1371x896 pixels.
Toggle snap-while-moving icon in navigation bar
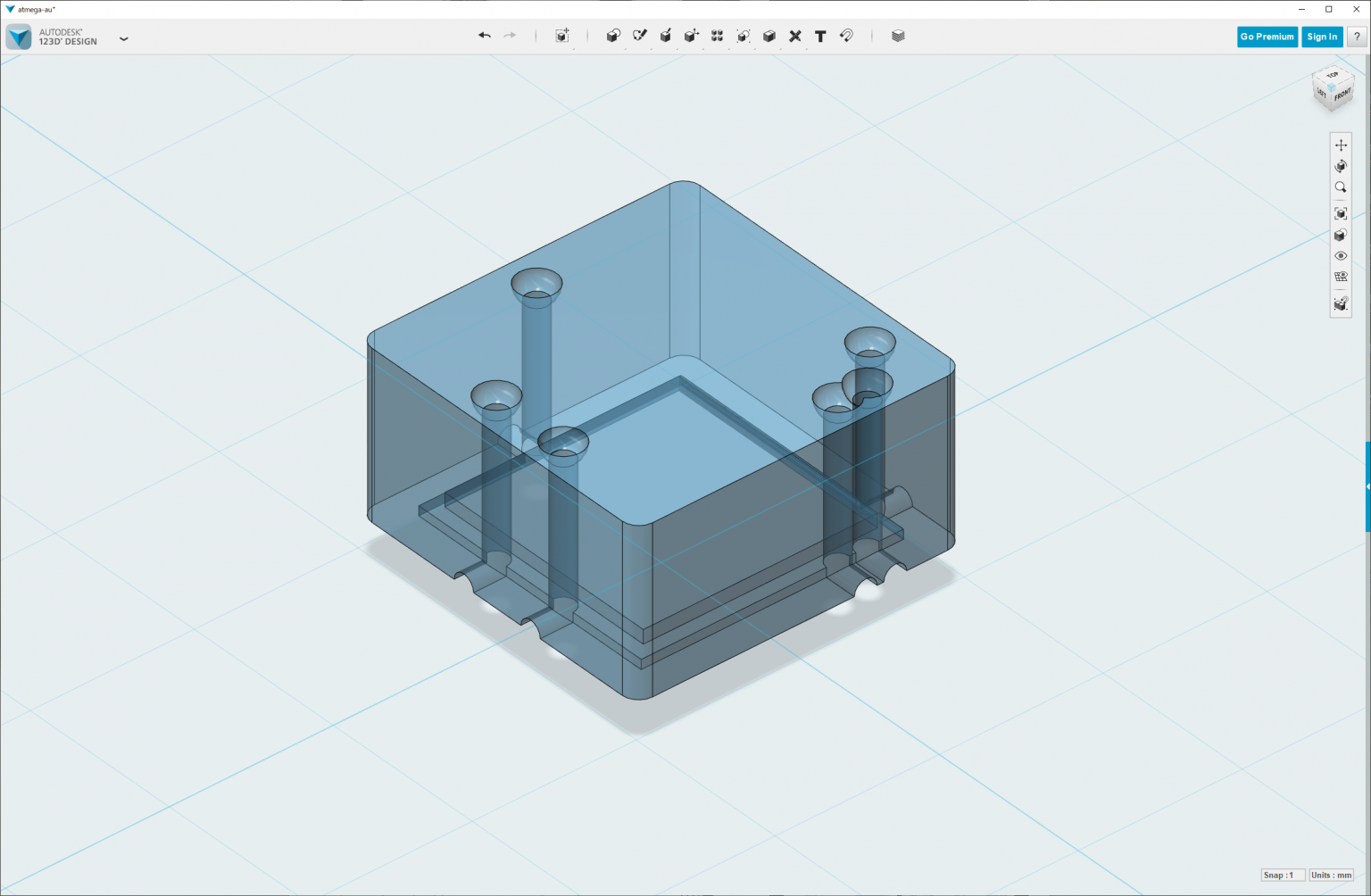tap(1341, 303)
